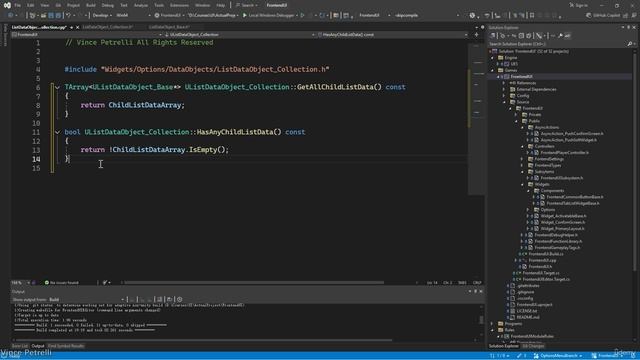Click the include path string on line 4

pos(215,69)
